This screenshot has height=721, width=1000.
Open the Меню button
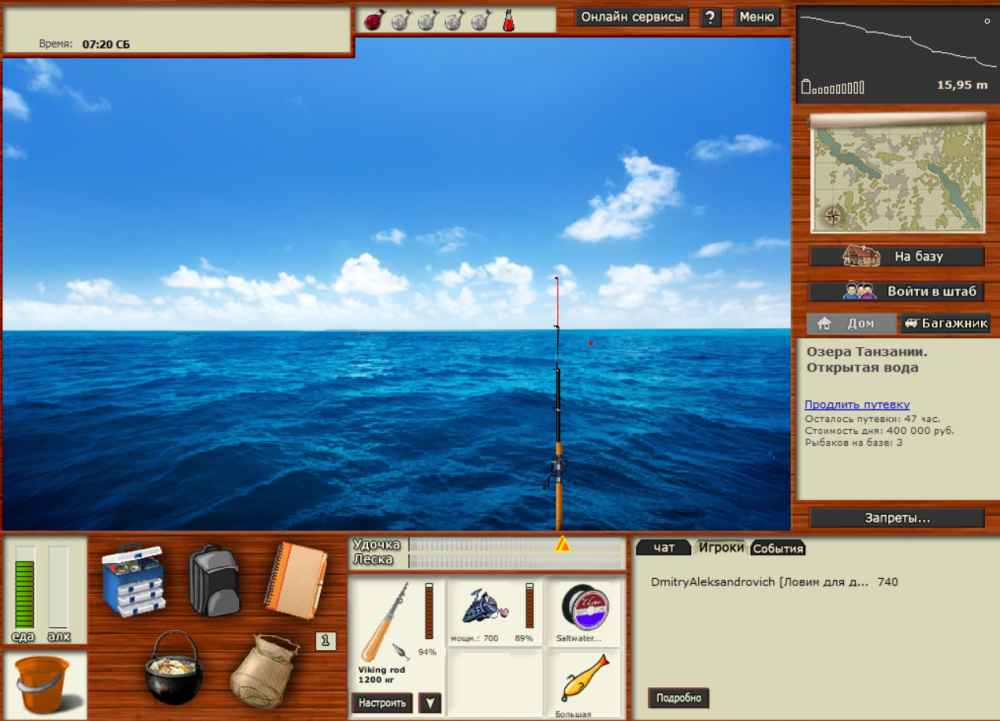(757, 17)
